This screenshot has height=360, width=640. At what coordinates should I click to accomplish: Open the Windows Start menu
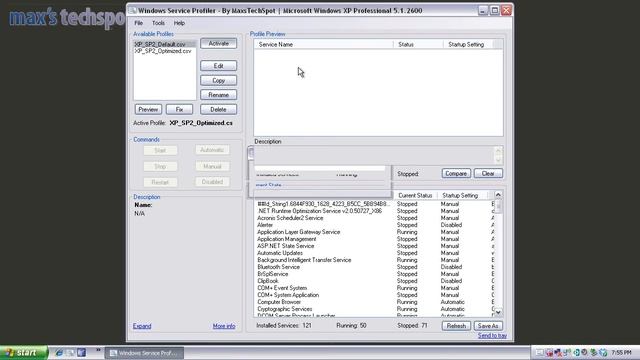[24, 353]
